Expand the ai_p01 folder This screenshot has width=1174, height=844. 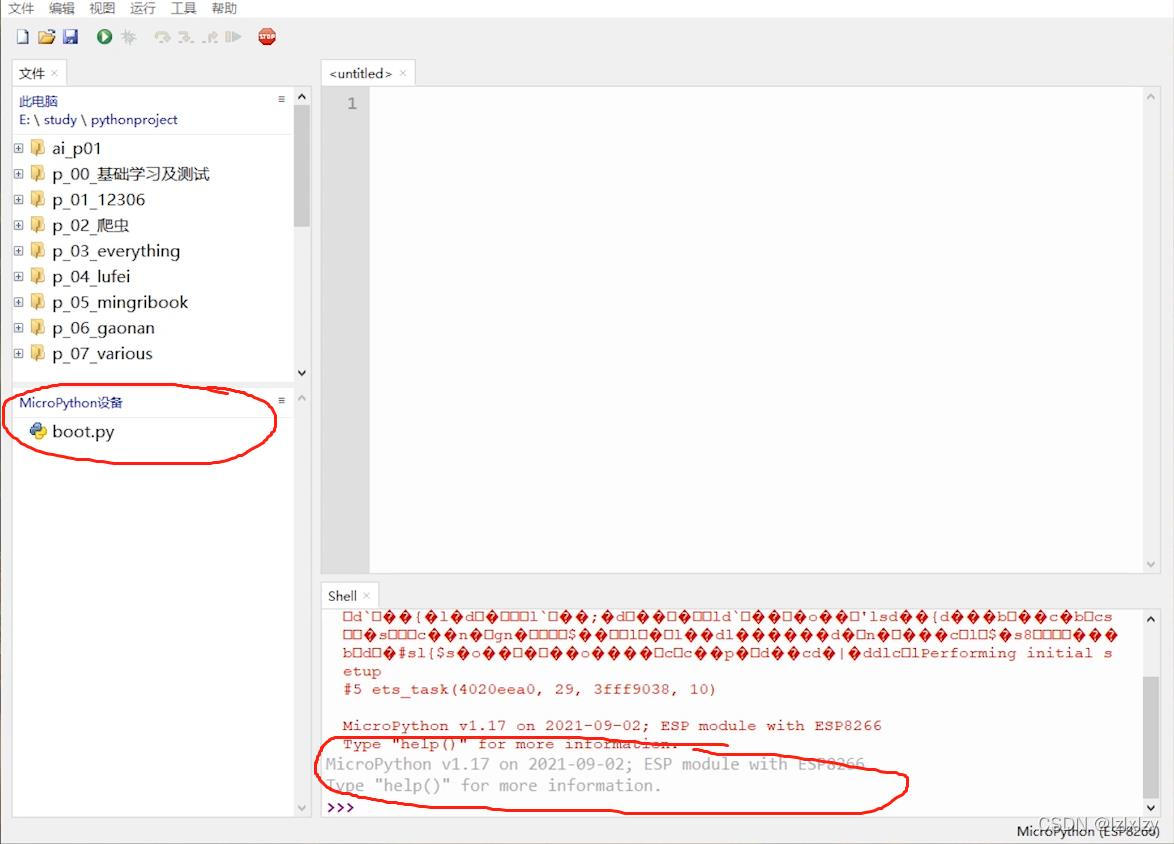(19, 148)
